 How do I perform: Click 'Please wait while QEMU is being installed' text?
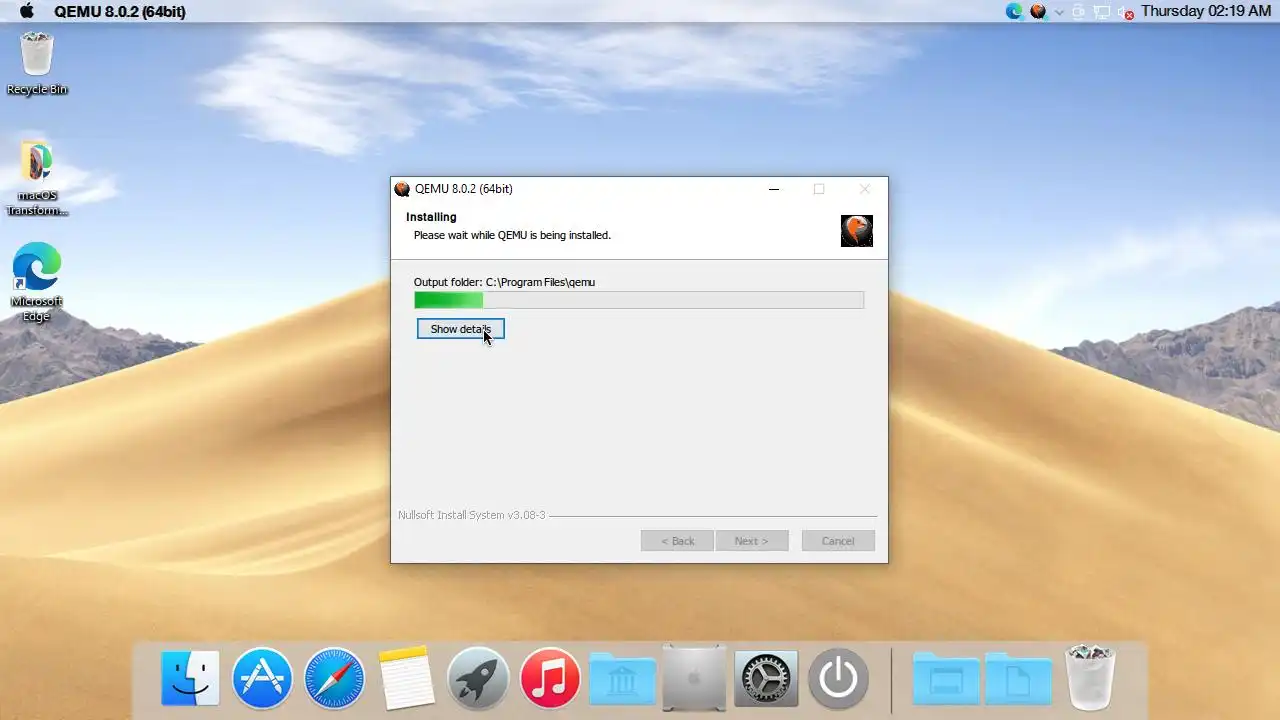[512, 235]
